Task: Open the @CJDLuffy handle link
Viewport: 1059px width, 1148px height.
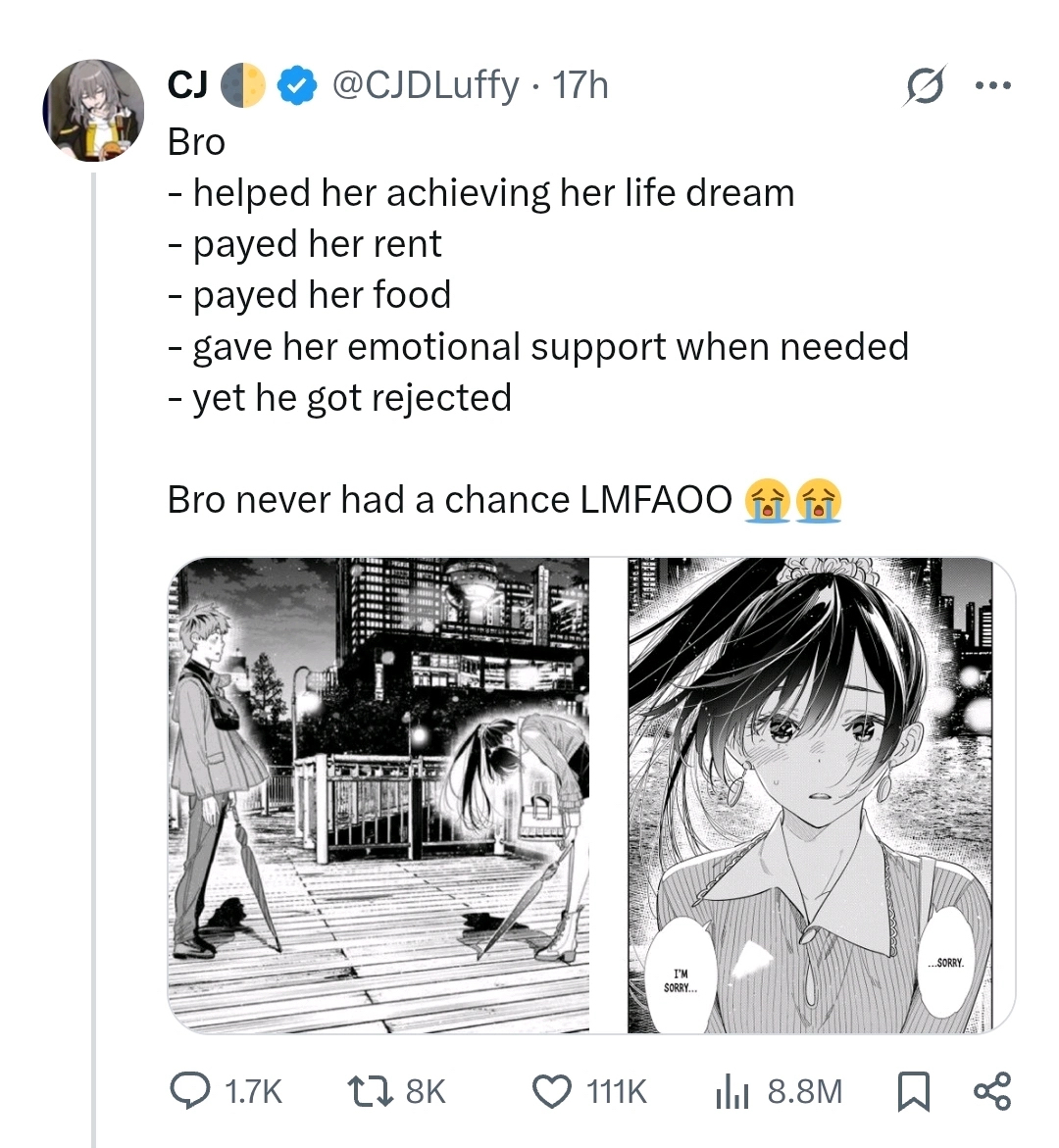Action: point(426,85)
